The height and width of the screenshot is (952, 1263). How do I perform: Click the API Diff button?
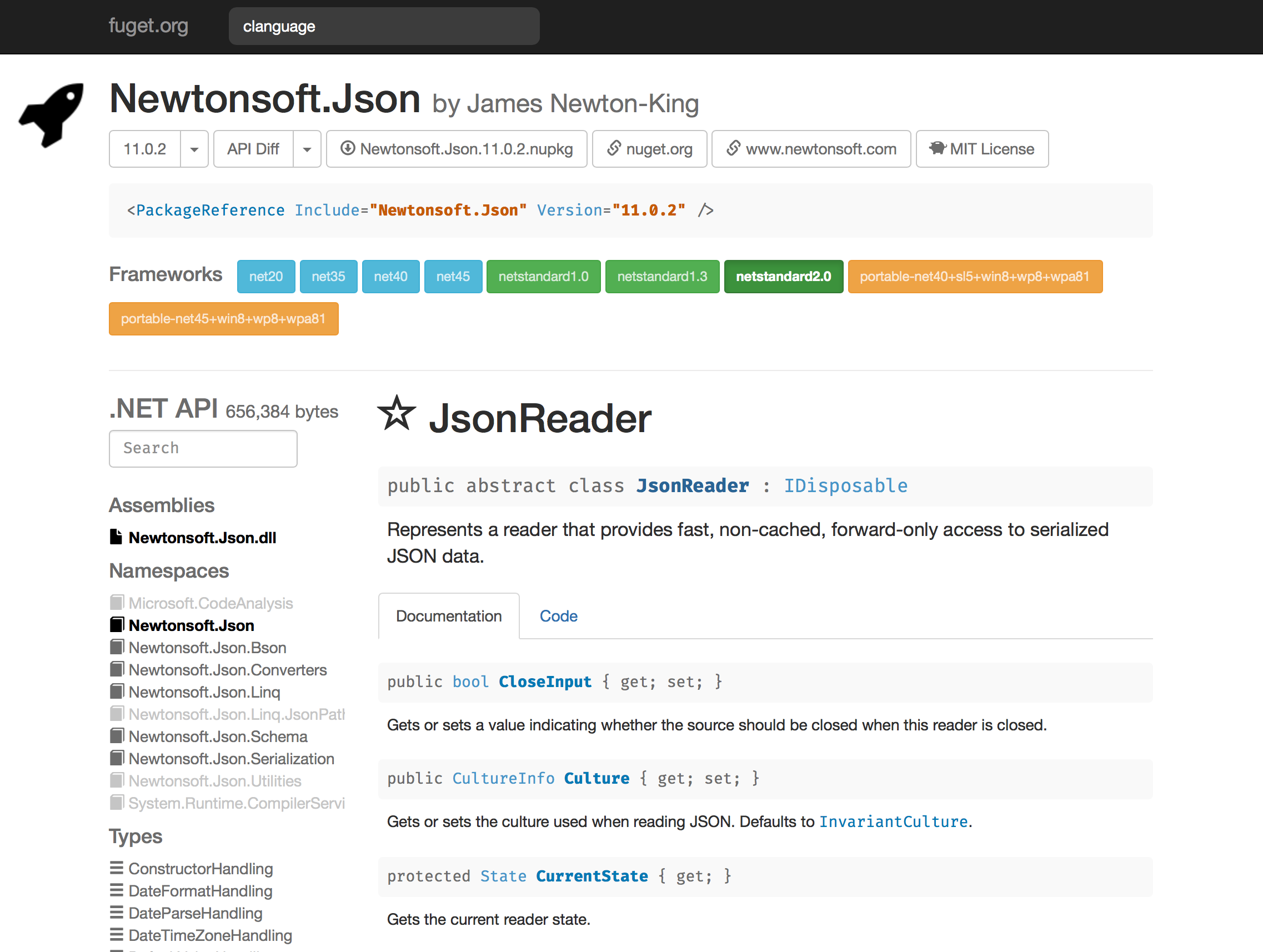click(x=253, y=149)
